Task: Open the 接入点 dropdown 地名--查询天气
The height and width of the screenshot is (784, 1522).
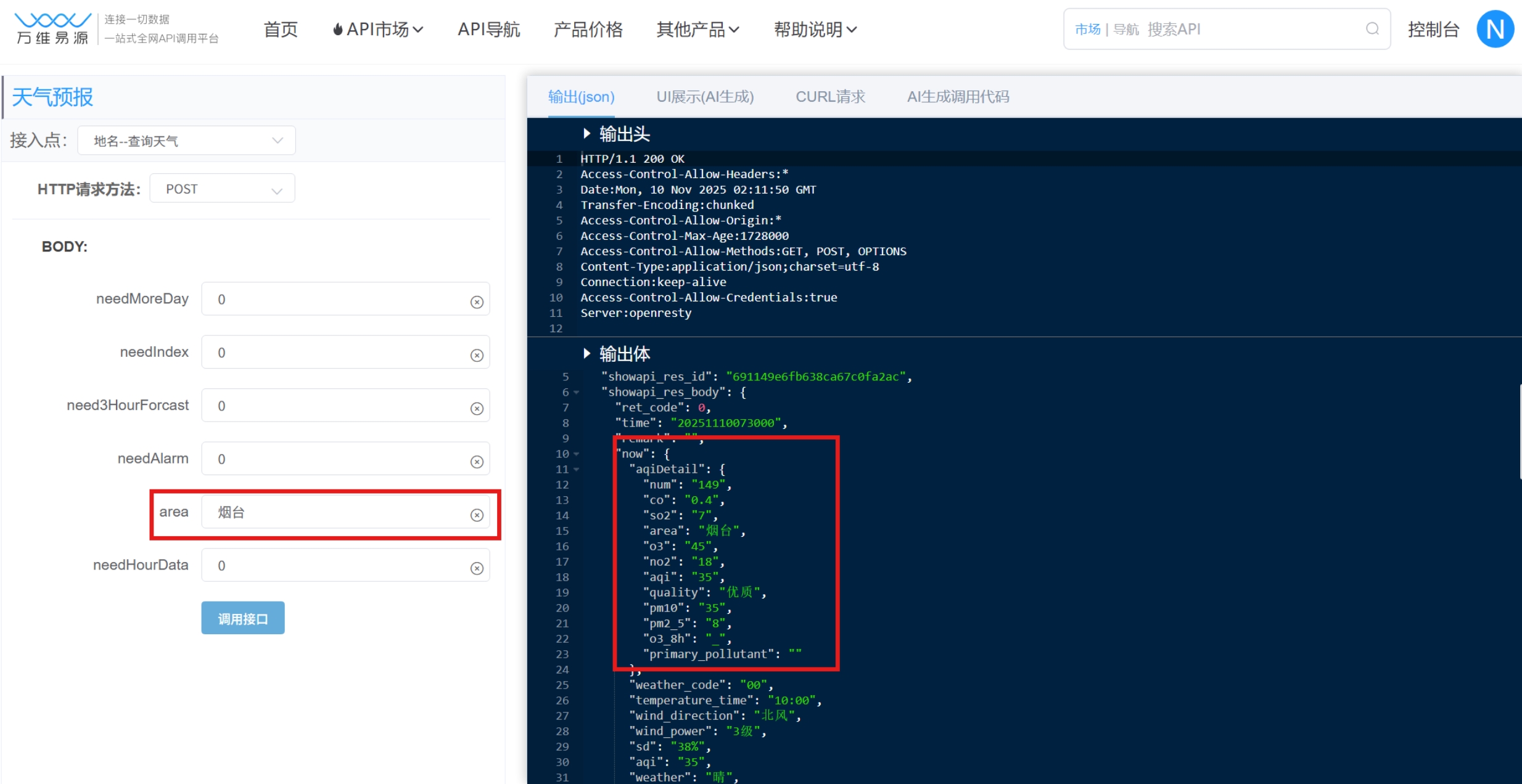Action: point(186,141)
